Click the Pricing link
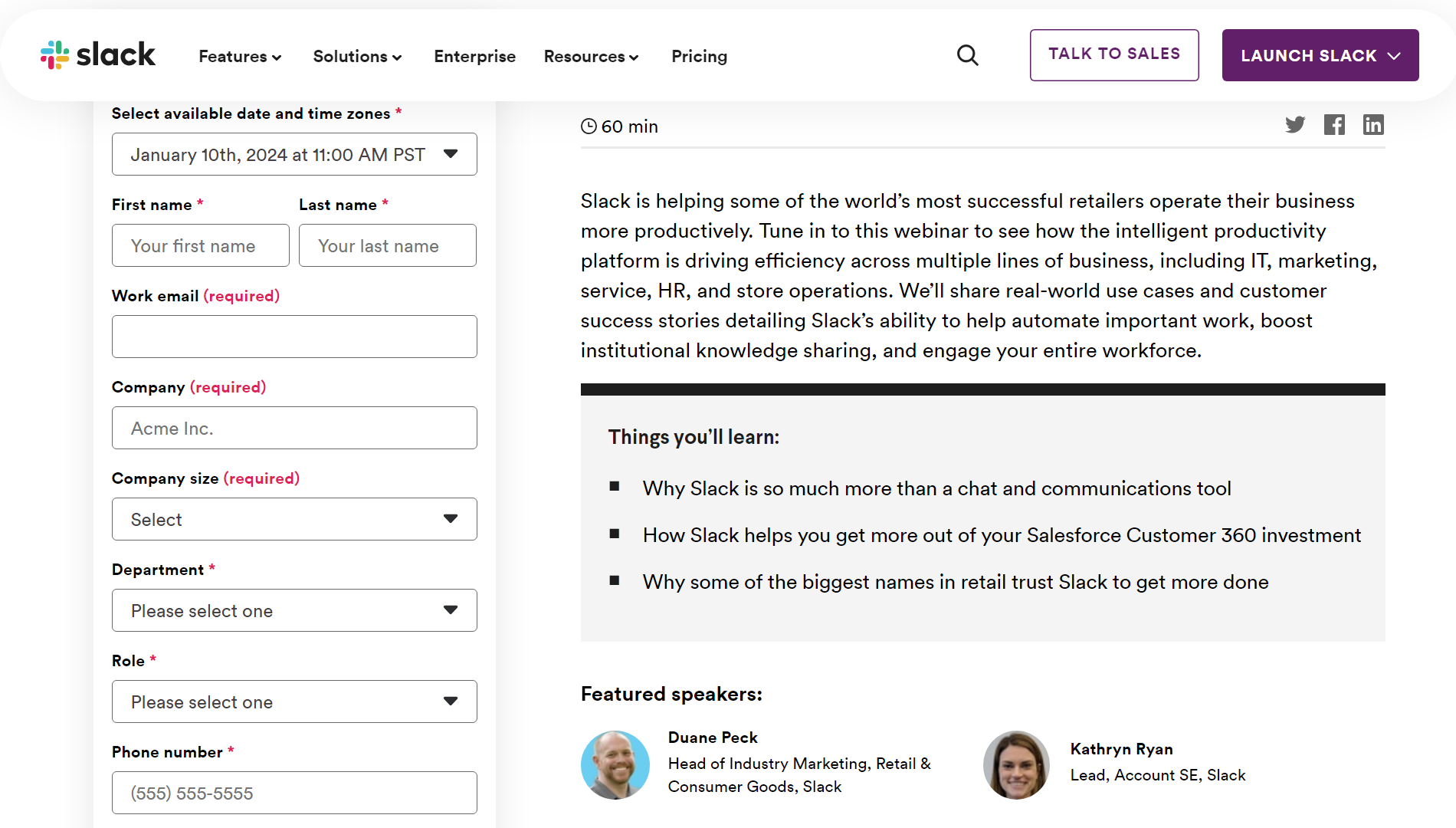The height and width of the screenshot is (828, 1456). pyautogui.click(x=698, y=56)
